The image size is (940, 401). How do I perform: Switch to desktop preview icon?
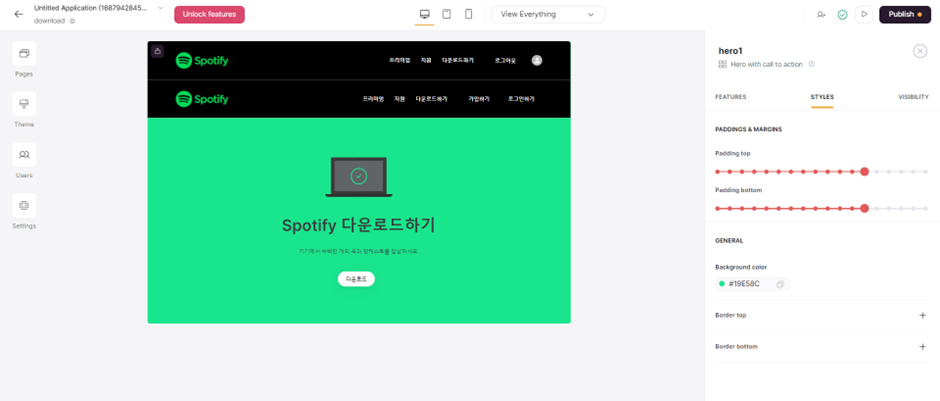pyautogui.click(x=424, y=14)
